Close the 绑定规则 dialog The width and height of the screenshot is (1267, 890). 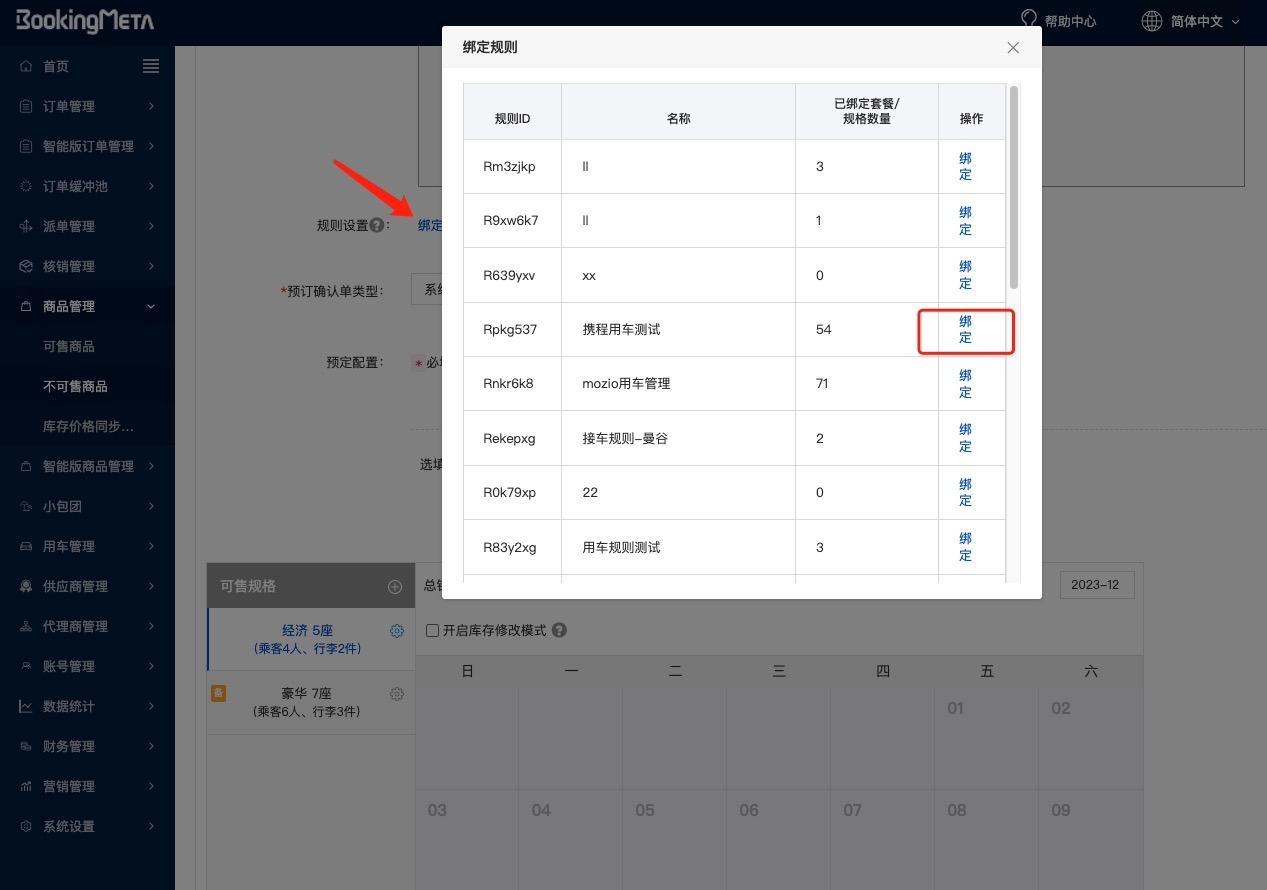coord(1013,48)
